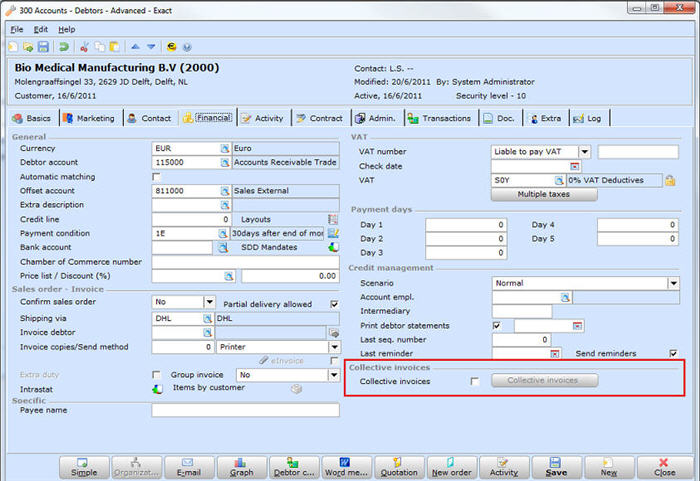
Task: Open Extra description lookup icon
Action: (x=225, y=205)
